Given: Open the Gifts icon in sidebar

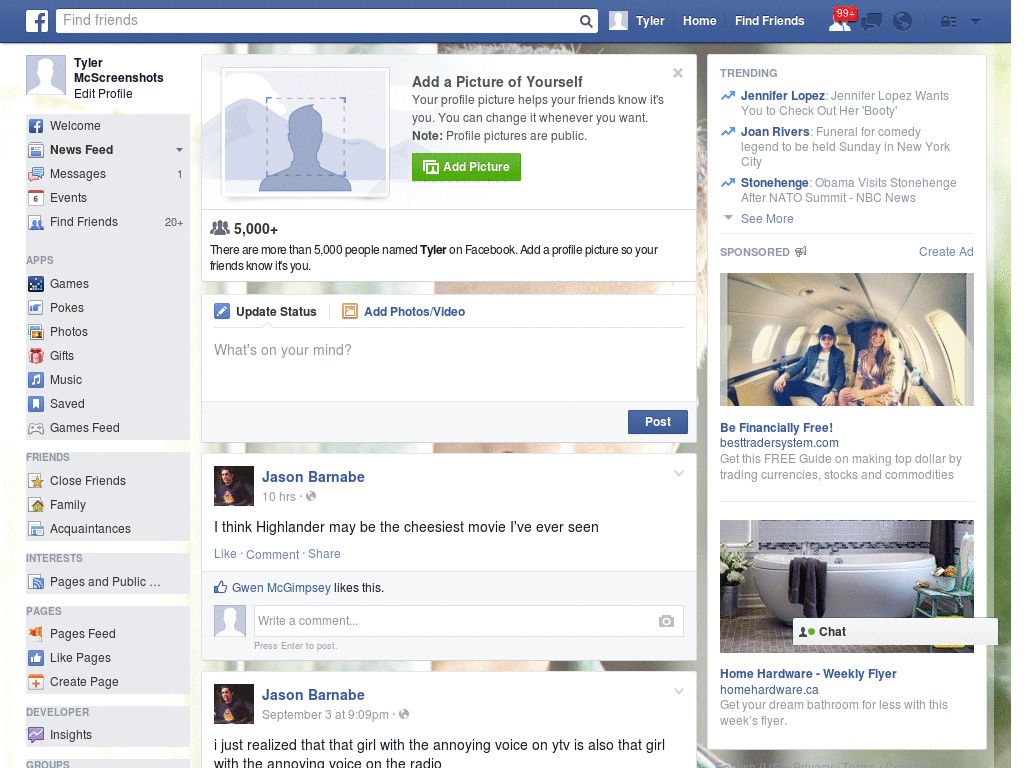Looking at the screenshot, I should (36, 356).
